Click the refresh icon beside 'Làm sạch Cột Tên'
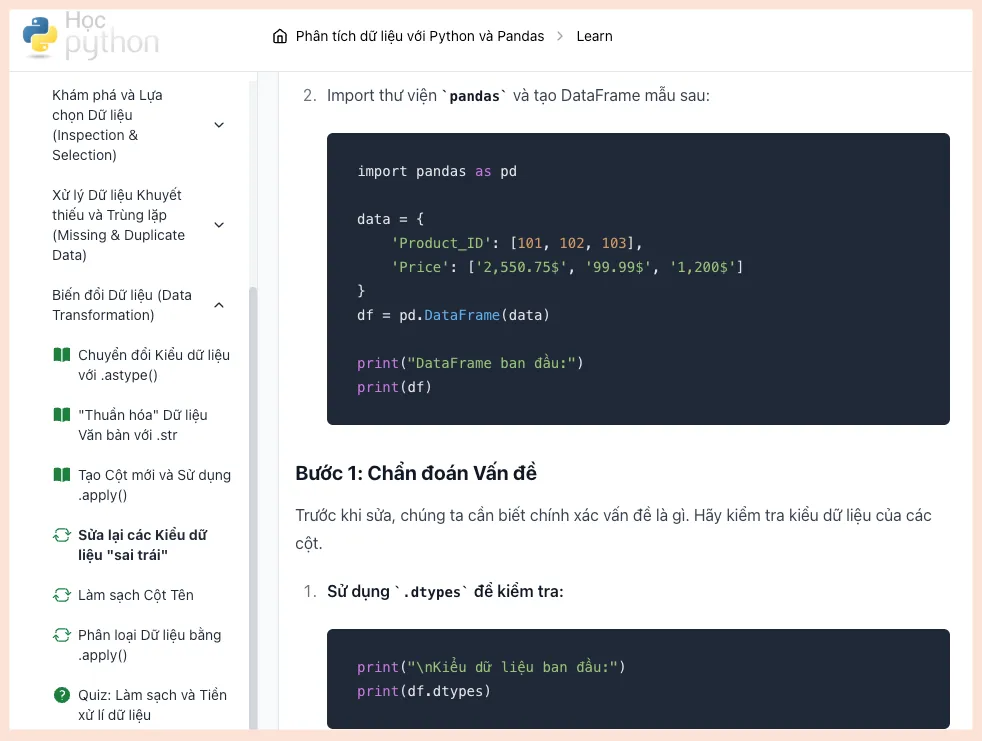This screenshot has height=741, width=982. (61, 595)
